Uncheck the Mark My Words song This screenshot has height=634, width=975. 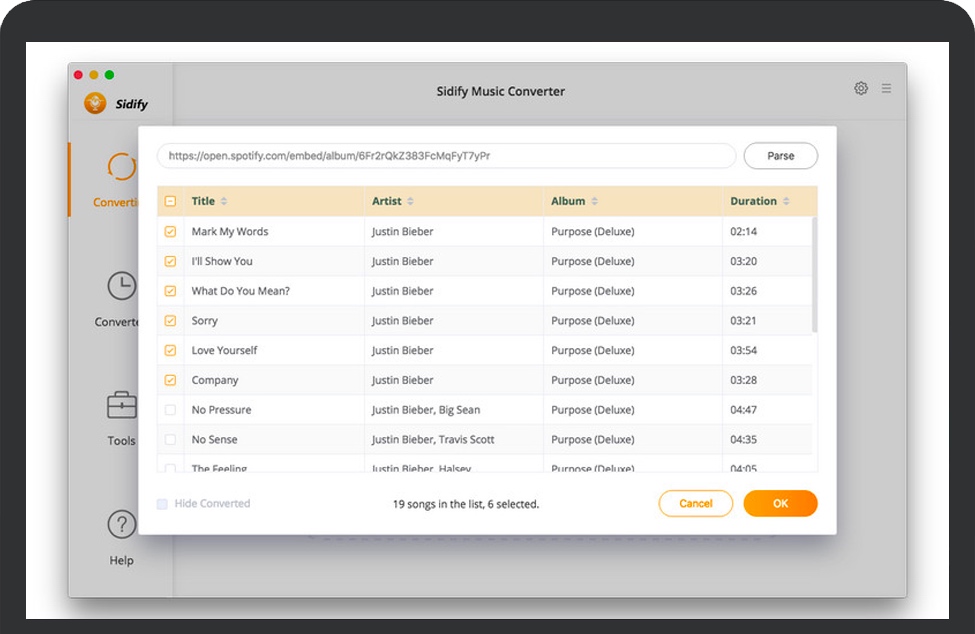pos(170,231)
